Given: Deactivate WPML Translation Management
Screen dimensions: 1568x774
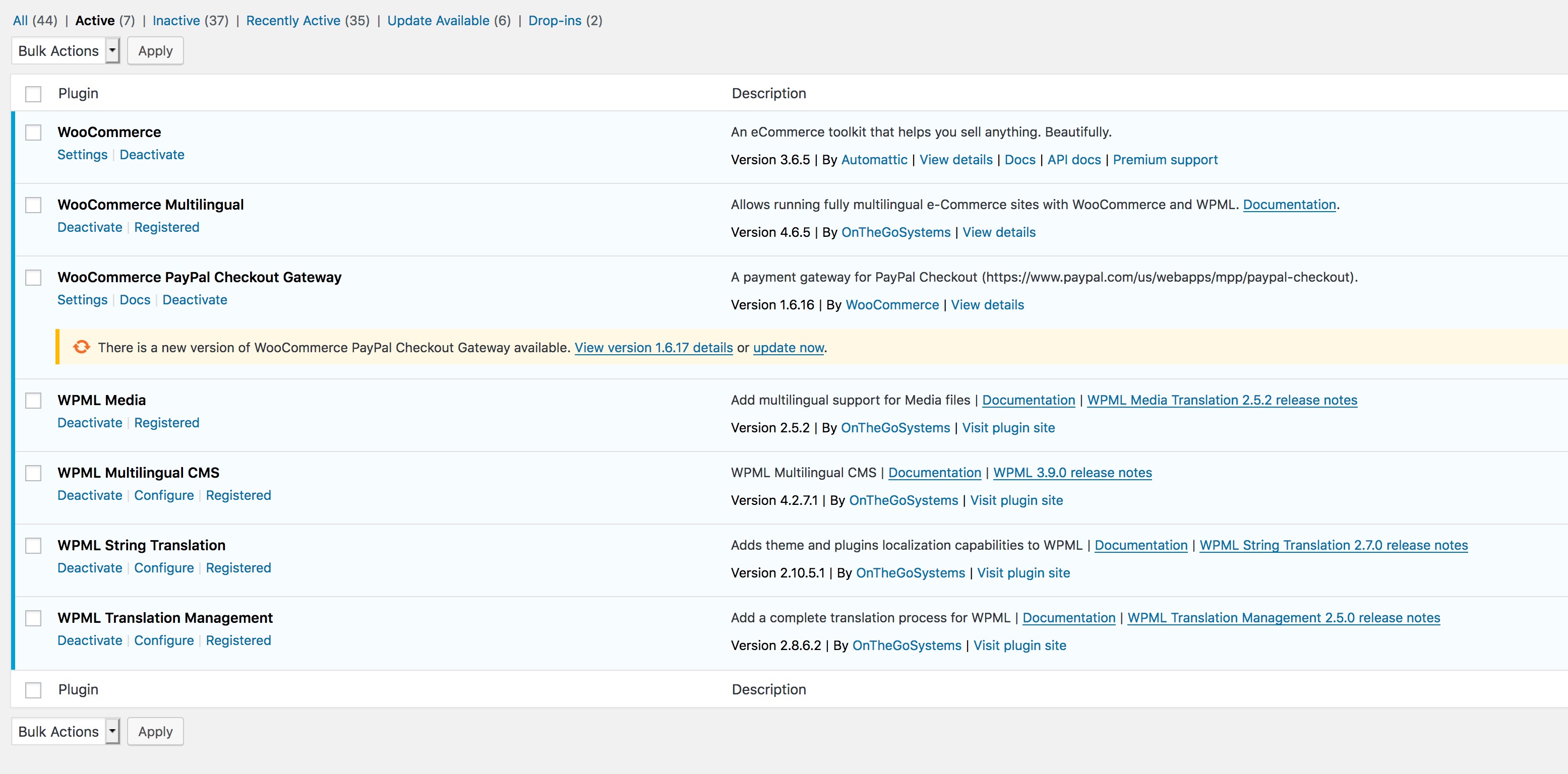Looking at the screenshot, I should [89, 641].
